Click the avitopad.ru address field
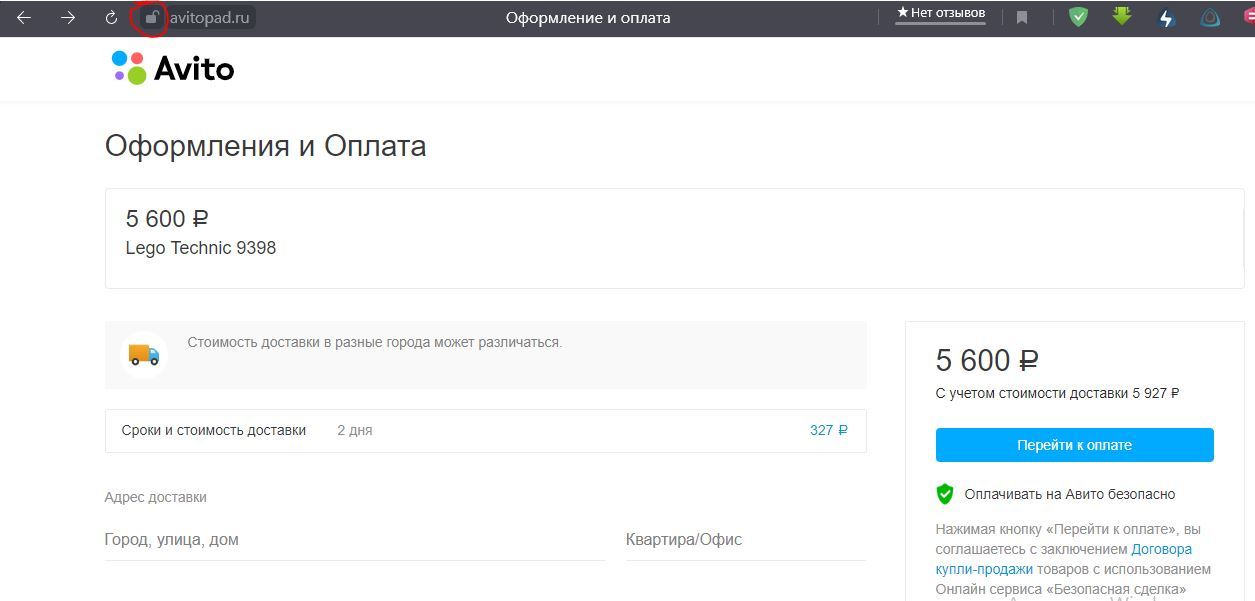This screenshot has width=1255, height=601. click(x=209, y=18)
